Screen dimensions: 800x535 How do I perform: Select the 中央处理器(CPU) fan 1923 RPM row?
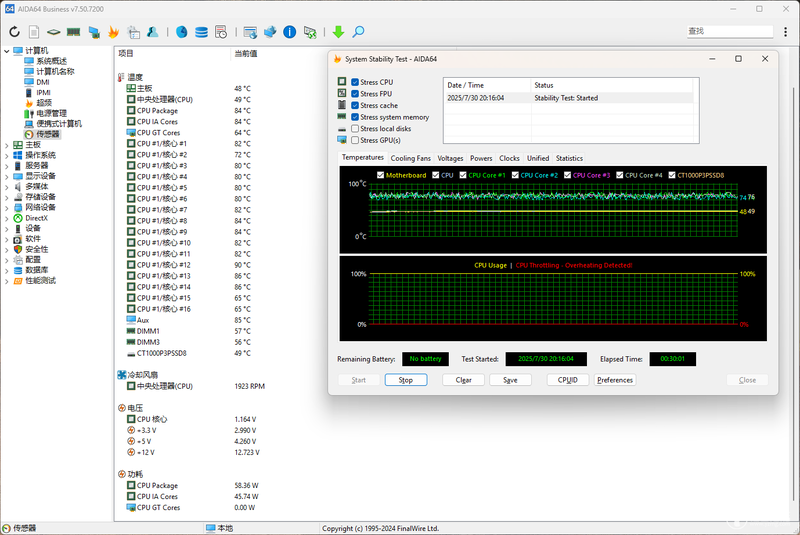[196, 386]
